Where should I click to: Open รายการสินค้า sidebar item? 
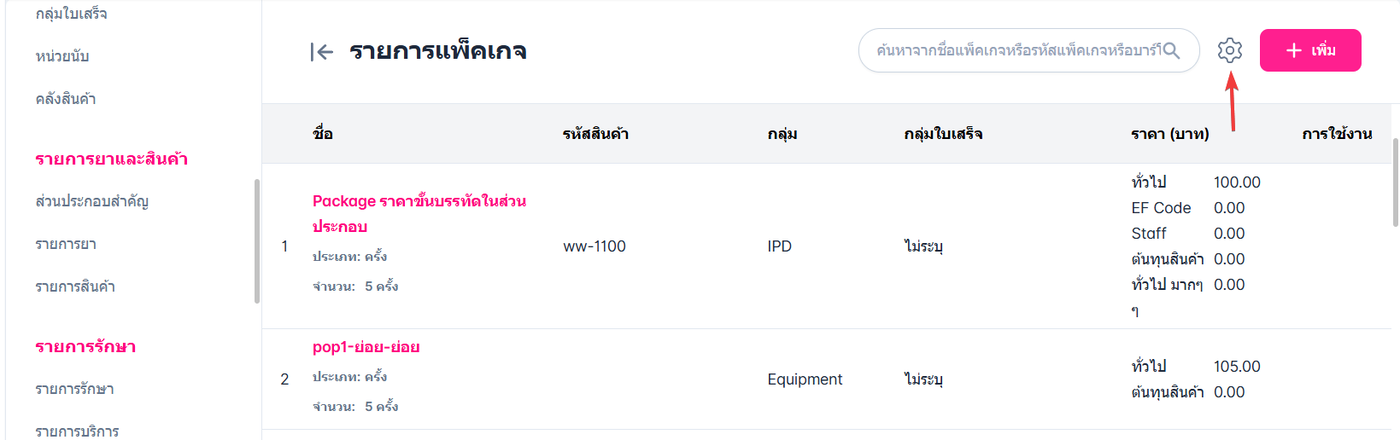point(75,287)
